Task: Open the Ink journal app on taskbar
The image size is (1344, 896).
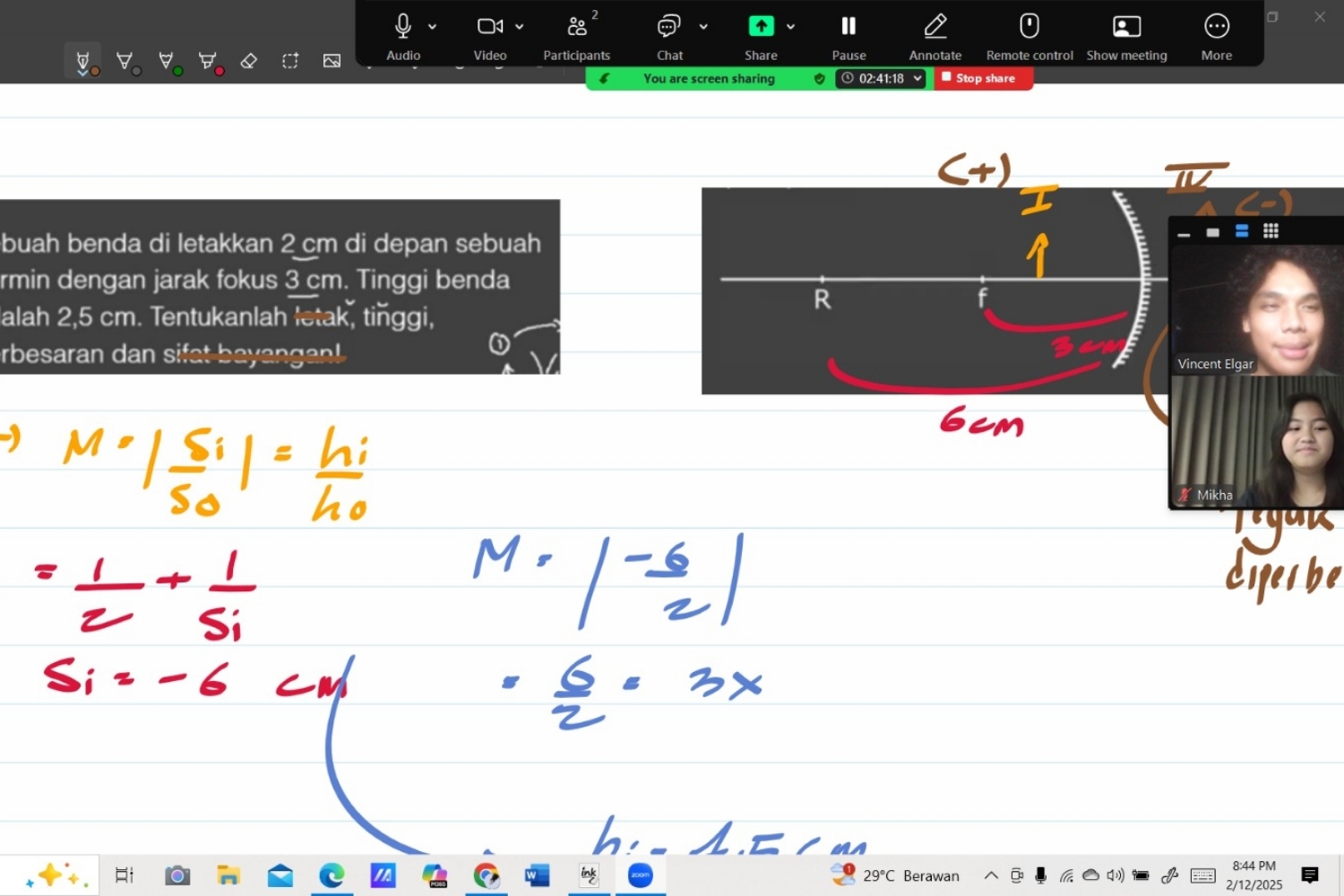Action: coord(589,875)
